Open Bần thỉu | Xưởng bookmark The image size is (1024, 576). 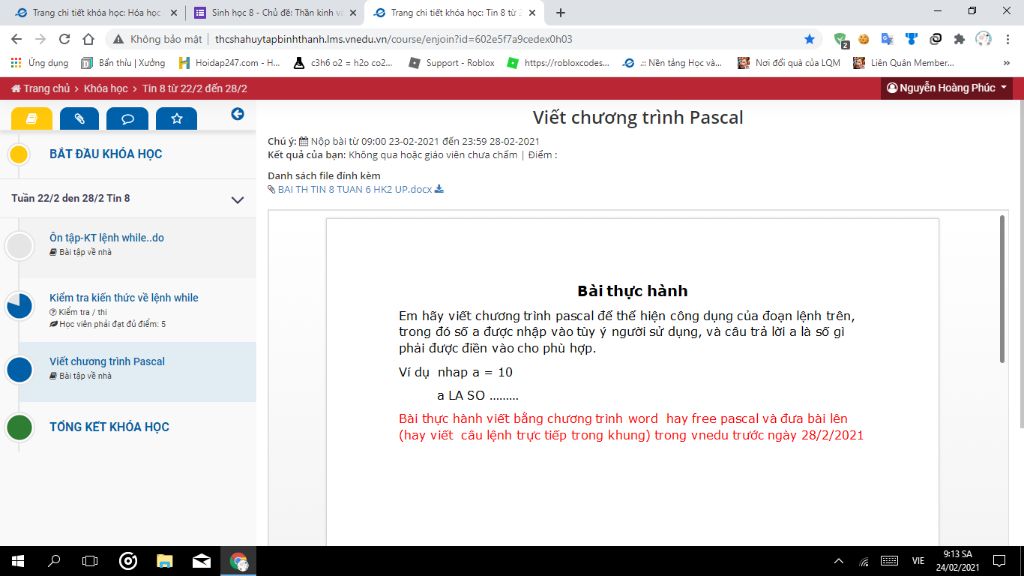[x=123, y=63]
